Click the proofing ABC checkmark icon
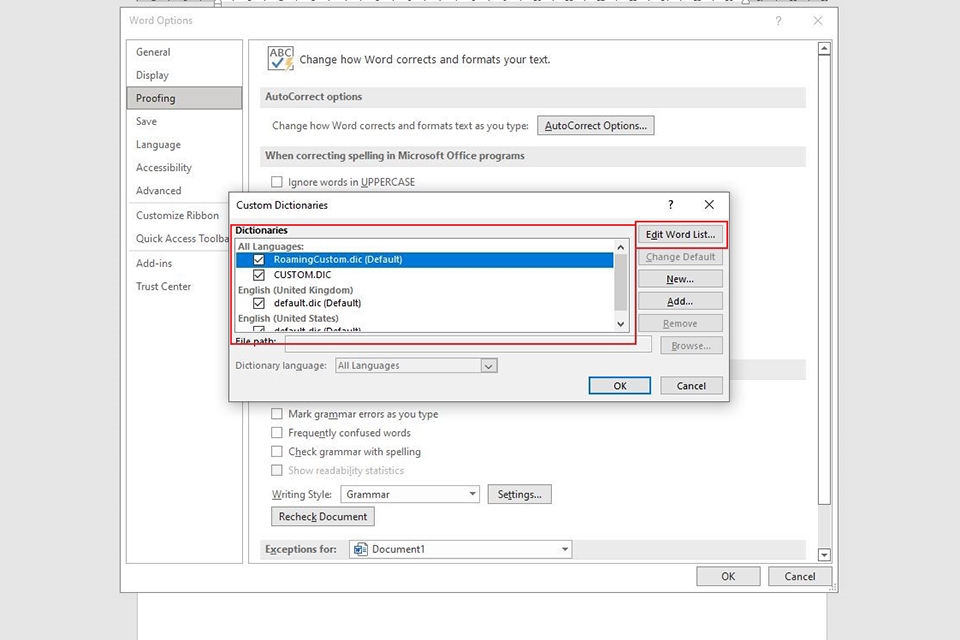 pos(281,59)
